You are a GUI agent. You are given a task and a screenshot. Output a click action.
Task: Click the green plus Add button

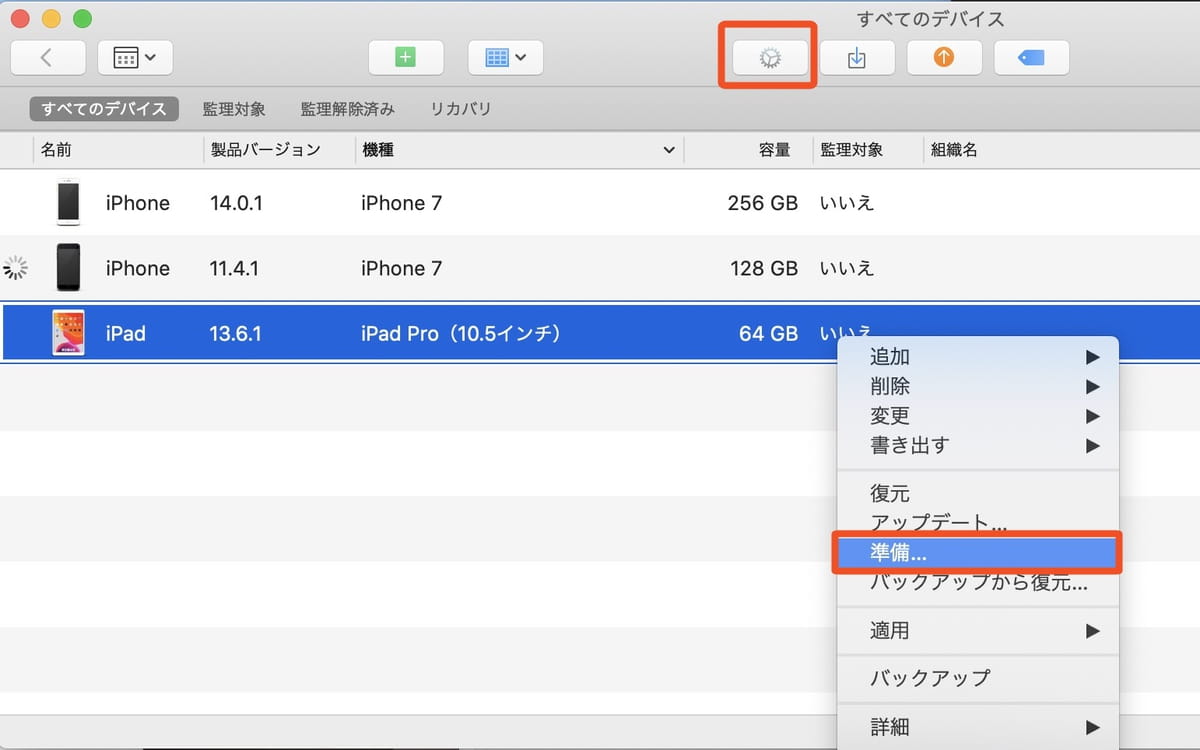coord(406,58)
